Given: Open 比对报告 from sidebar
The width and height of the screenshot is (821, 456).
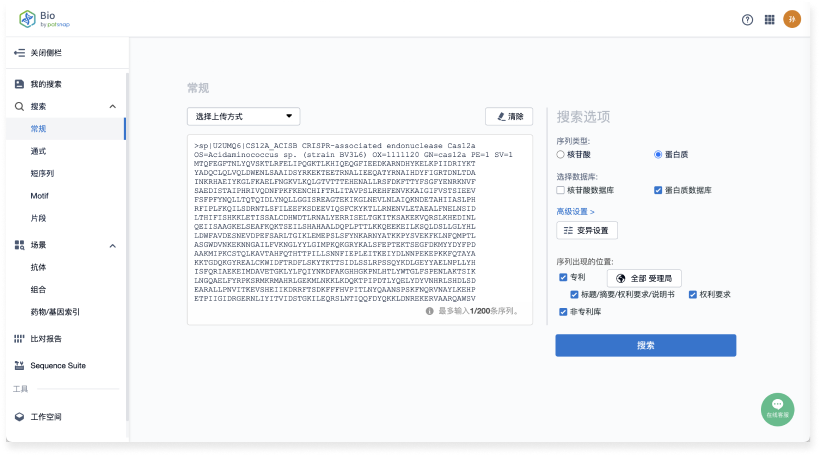Looking at the screenshot, I should pos(45,339).
